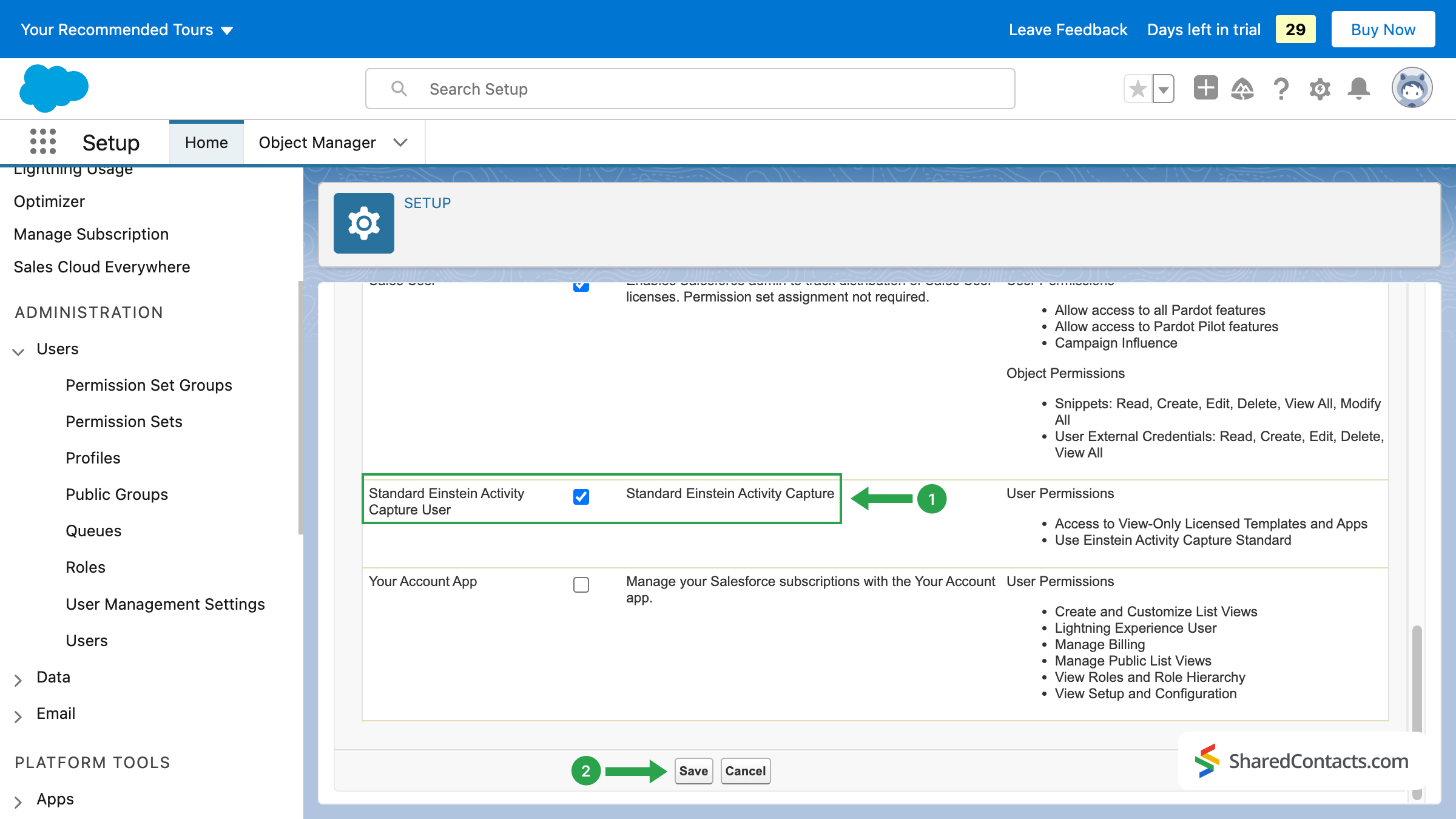Open the App Launcher dots grid

(x=43, y=142)
